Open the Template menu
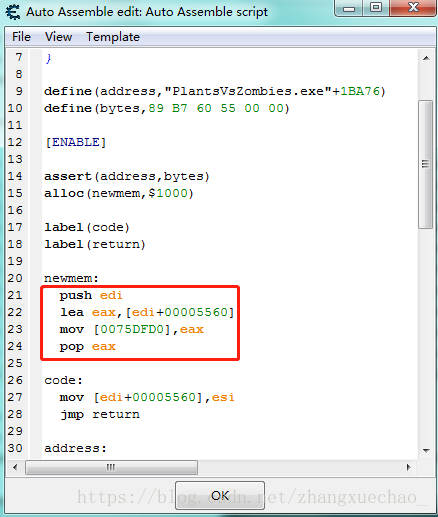438x517 pixels. pyautogui.click(x=113, y=37)
